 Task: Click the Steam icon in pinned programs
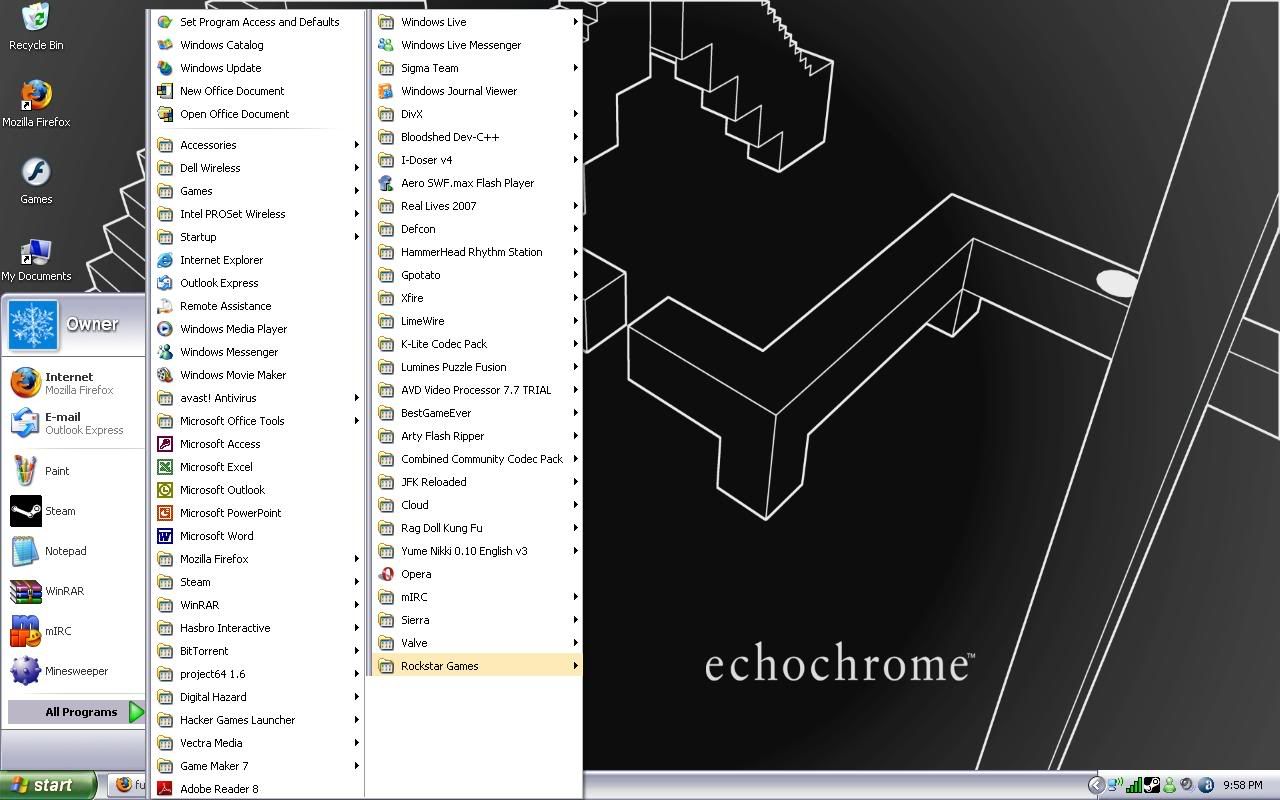pos(26,511)
